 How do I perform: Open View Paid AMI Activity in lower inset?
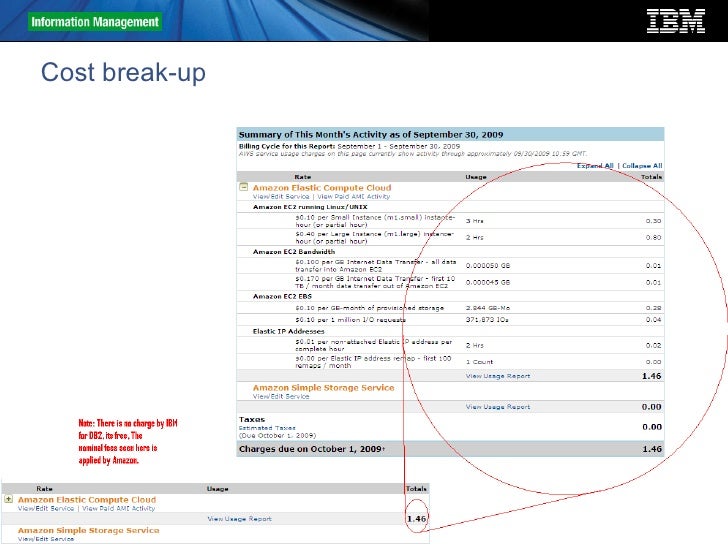(x=118, y=508)
